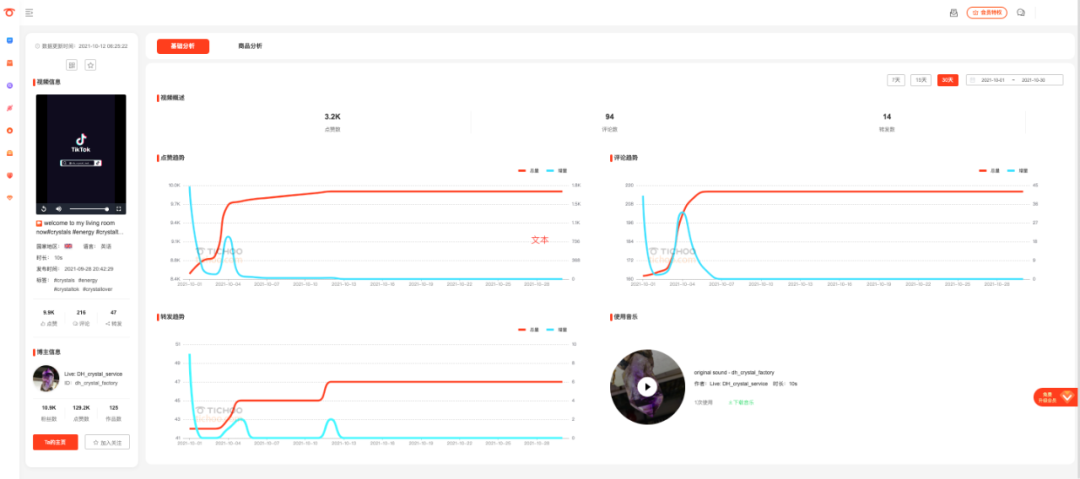Select the 15天 time range

(x=921, y=80)
